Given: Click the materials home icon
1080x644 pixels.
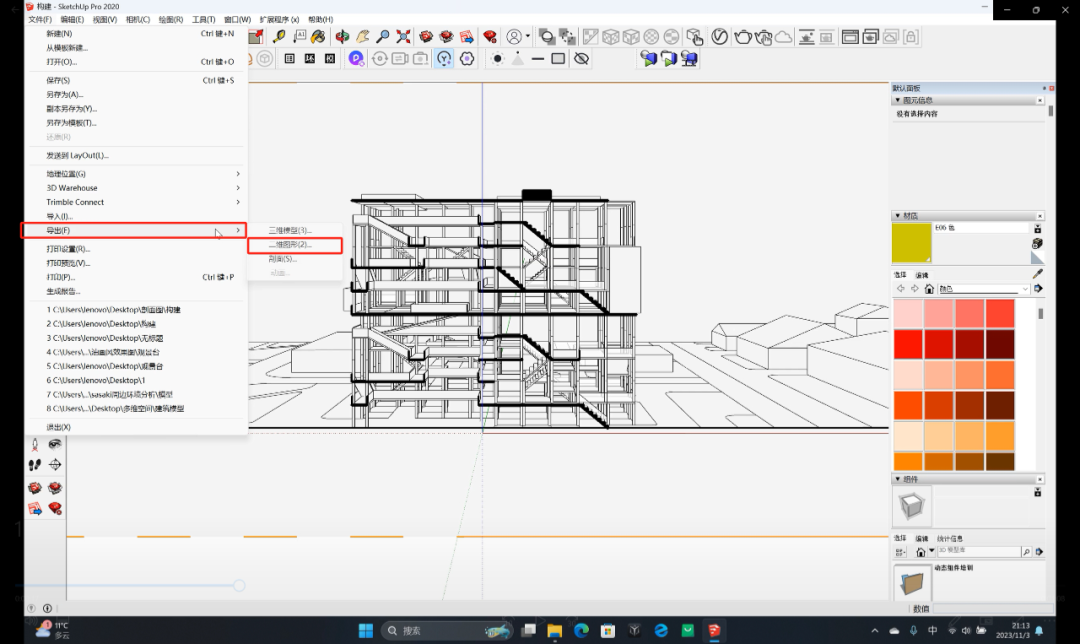Looking at the screenshot, I should [929, 289].
